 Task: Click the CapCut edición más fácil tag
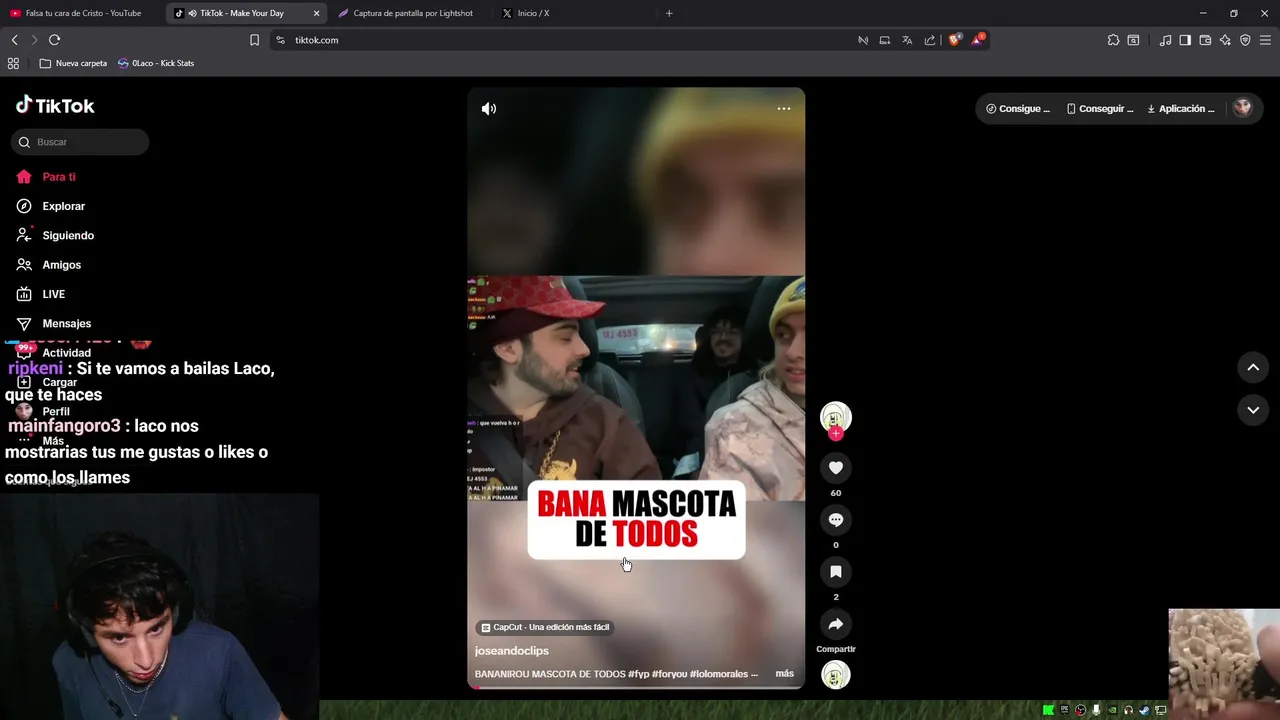coord(545,627)
